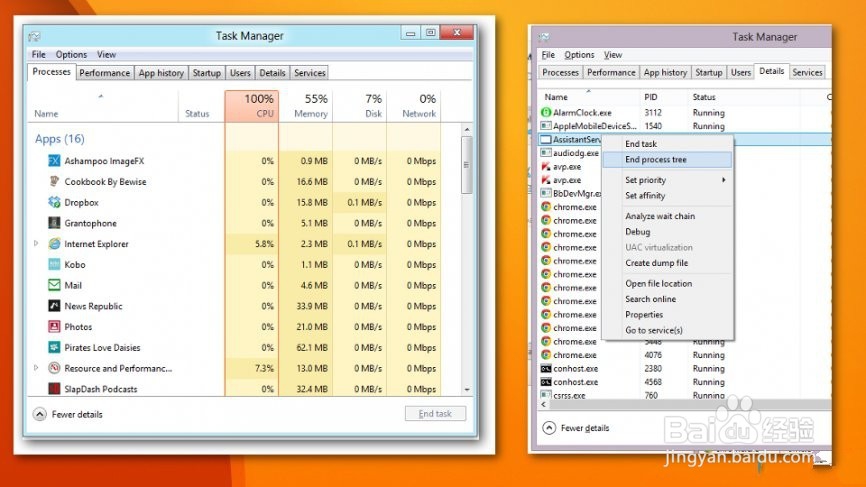Expand the Internet Explorer process group
The width and height of the screenshot is (866, 487).
pyautogui.click(x=36, y=244)
